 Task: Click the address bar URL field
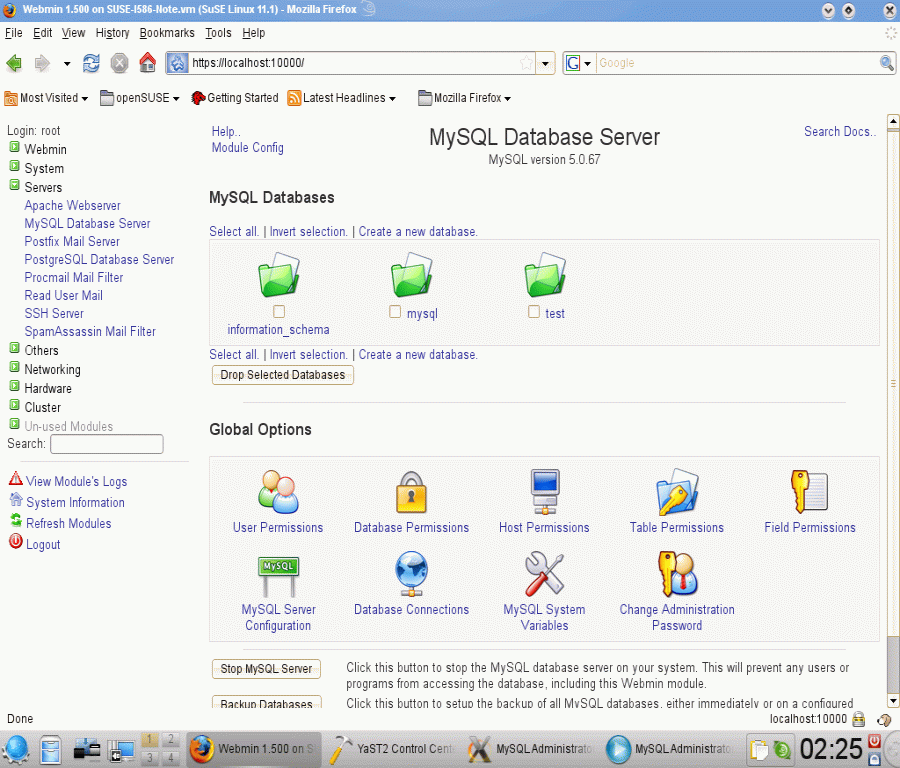coord(353,63)
